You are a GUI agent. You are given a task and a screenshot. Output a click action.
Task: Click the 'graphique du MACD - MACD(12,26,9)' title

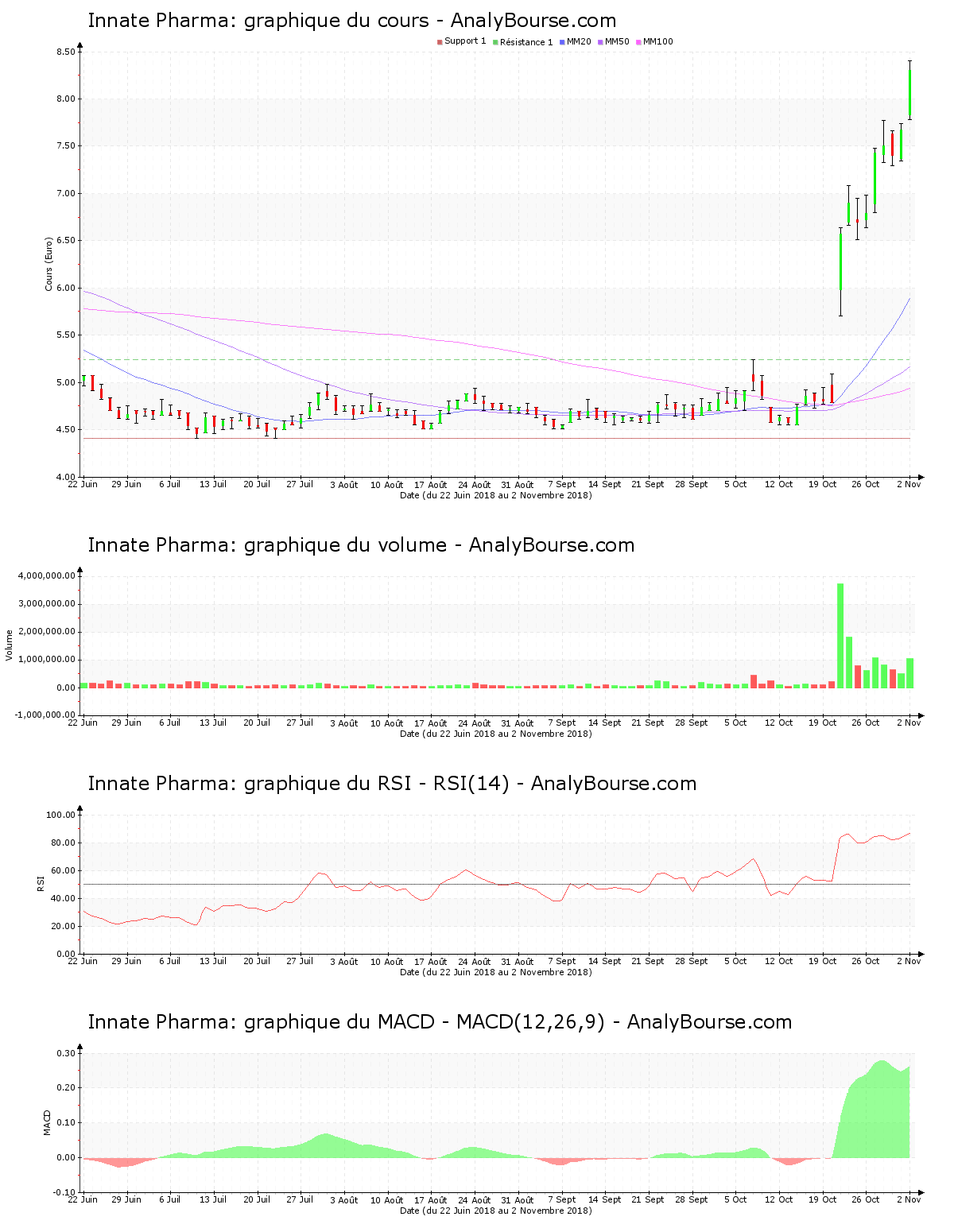click(440, 1022)
